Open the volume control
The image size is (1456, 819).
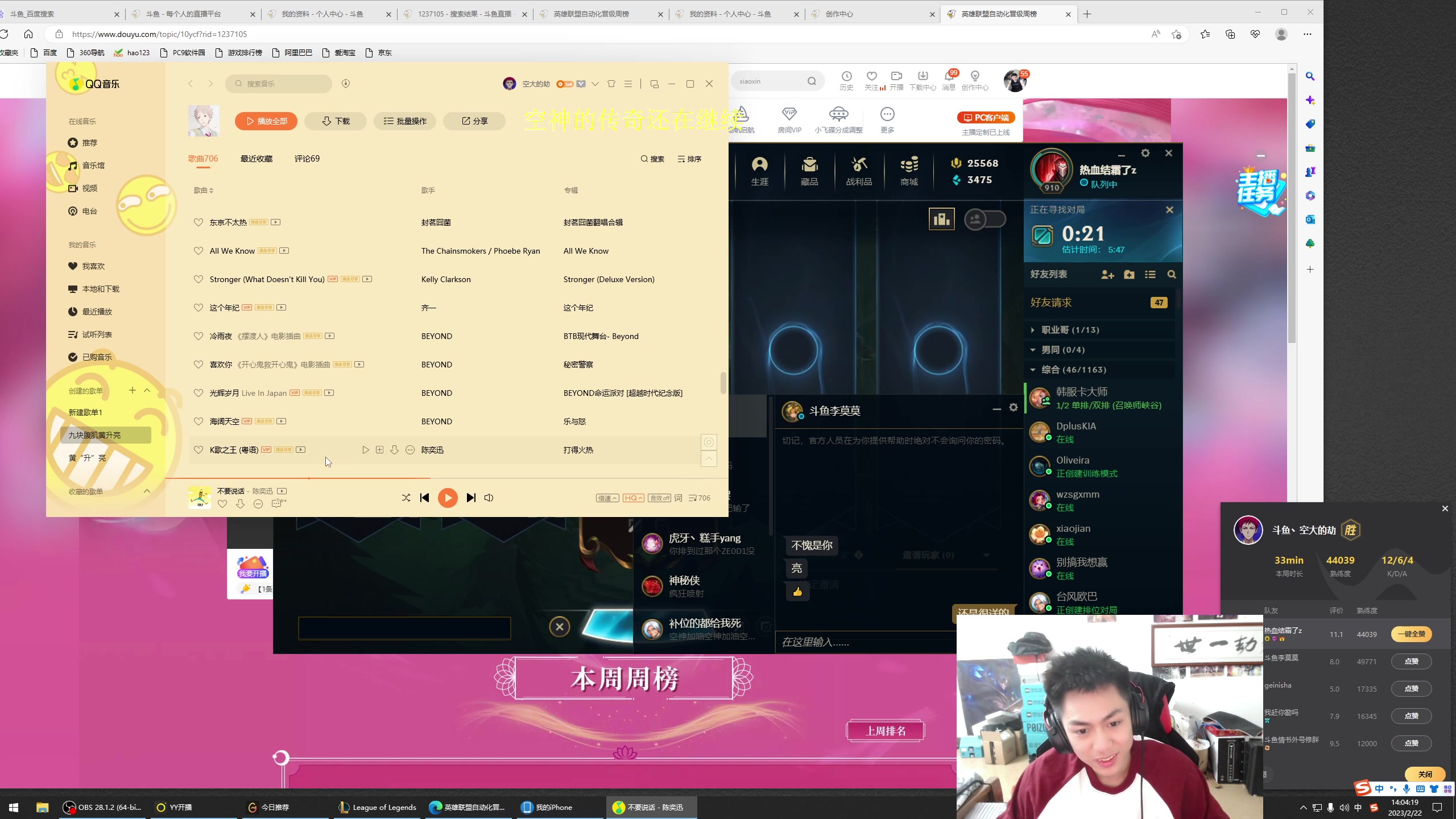(x=489, y=498)
